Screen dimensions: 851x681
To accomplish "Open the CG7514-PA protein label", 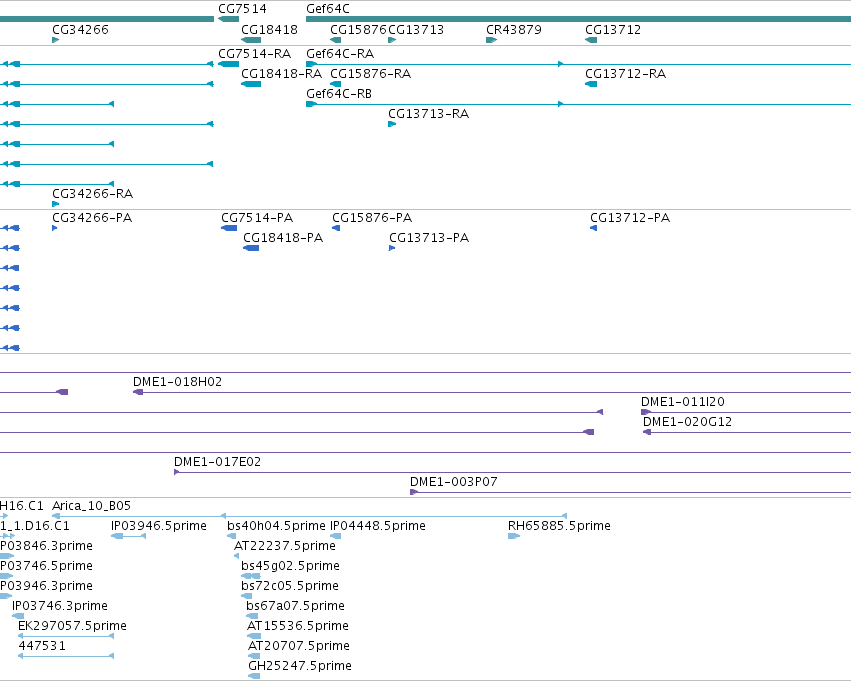I will tap(257, 218).
